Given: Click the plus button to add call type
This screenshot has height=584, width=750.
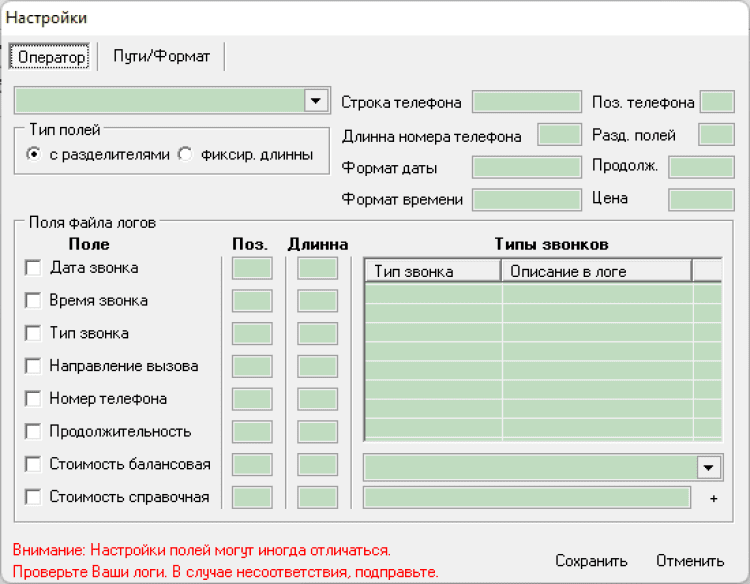Looking at the screenshot, I should (x=713, y=498).
